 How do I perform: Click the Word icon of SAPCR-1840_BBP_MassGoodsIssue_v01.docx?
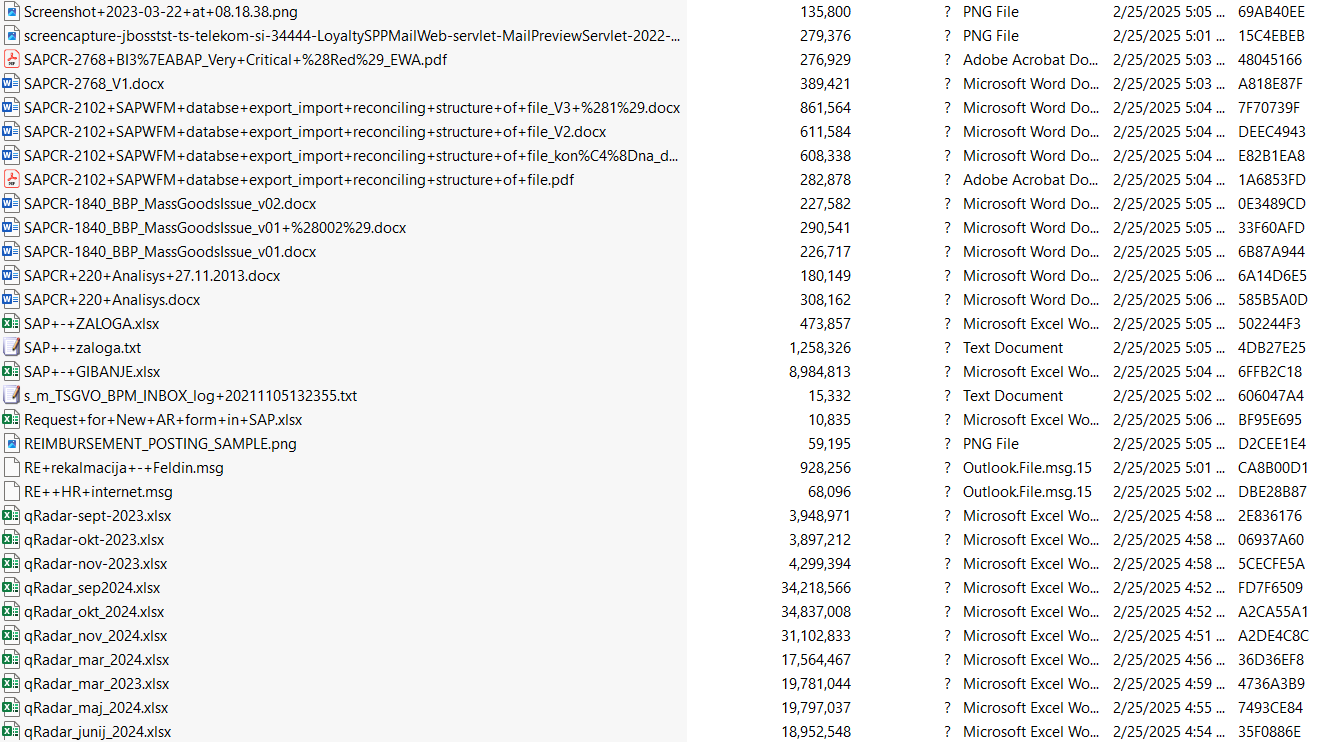11,252
